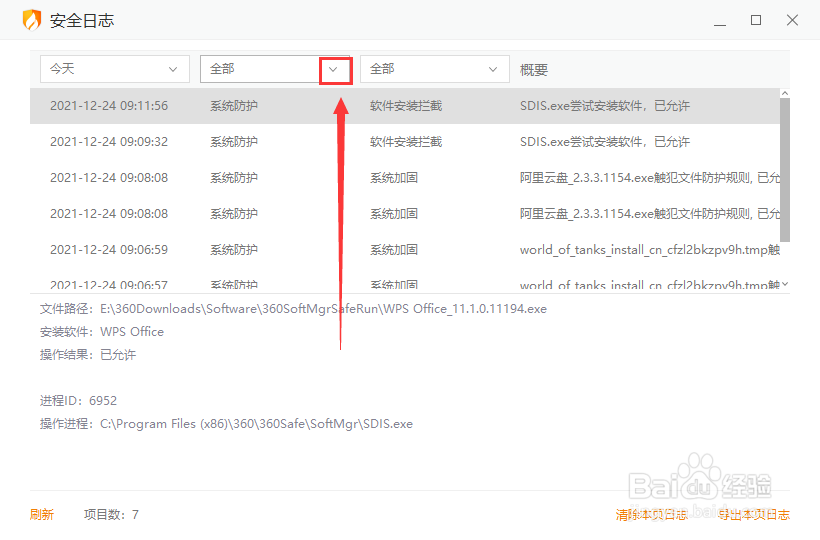Click 导出本页日志 link
The width and height of the screenshot is (820, 540).
tap(754, 514)
